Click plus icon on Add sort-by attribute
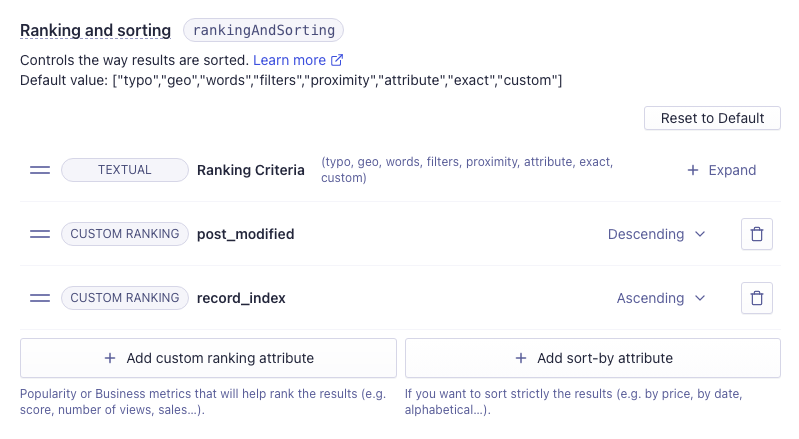The width and height of the screenshot is (799, 439). [x=520, y=358]
